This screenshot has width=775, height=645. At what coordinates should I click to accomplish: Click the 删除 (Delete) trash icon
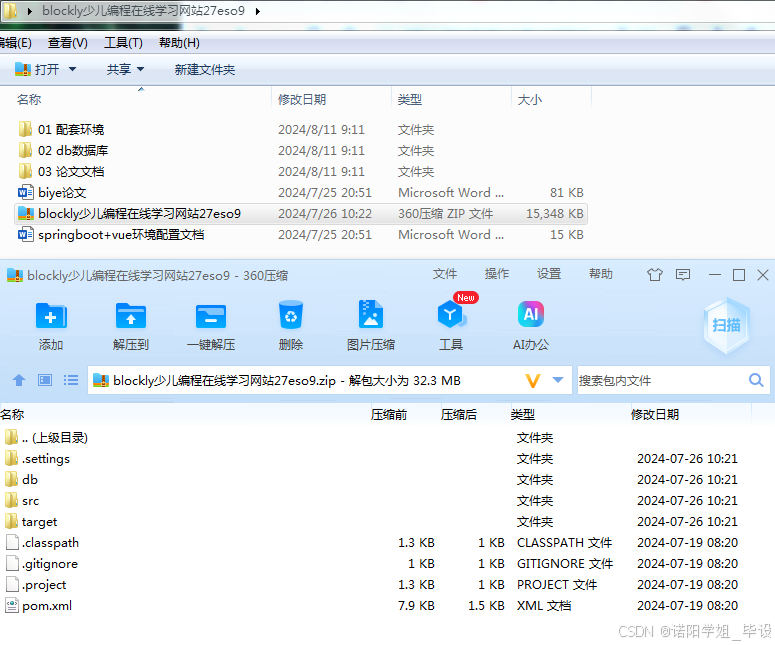point(291,315)
